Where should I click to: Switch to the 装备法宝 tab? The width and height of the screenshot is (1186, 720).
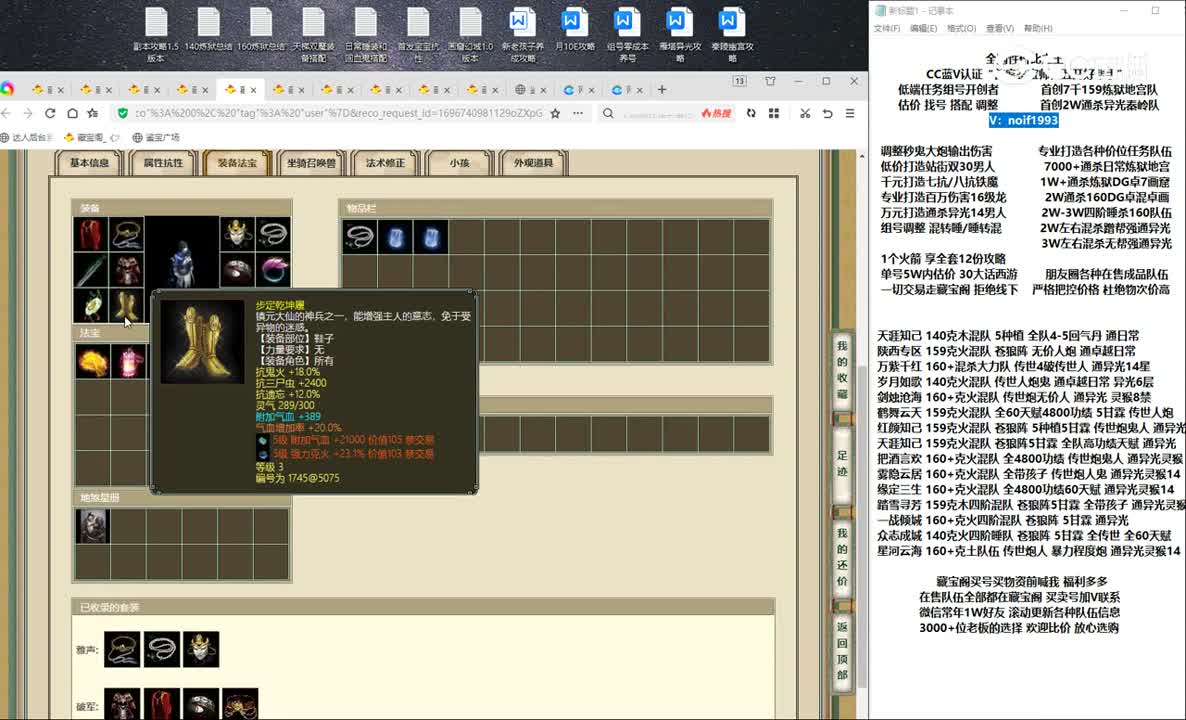point(237,163)
